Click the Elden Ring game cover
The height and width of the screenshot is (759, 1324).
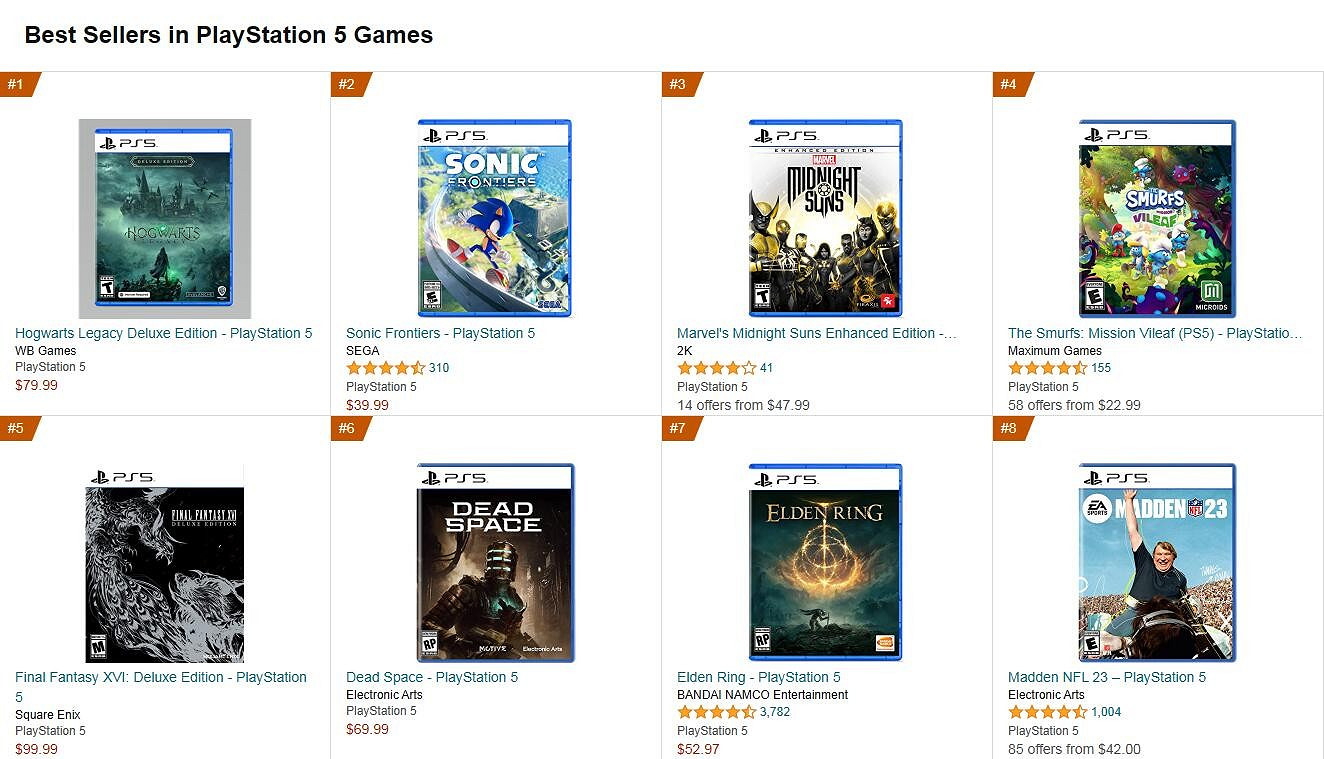tap(825, 562)
